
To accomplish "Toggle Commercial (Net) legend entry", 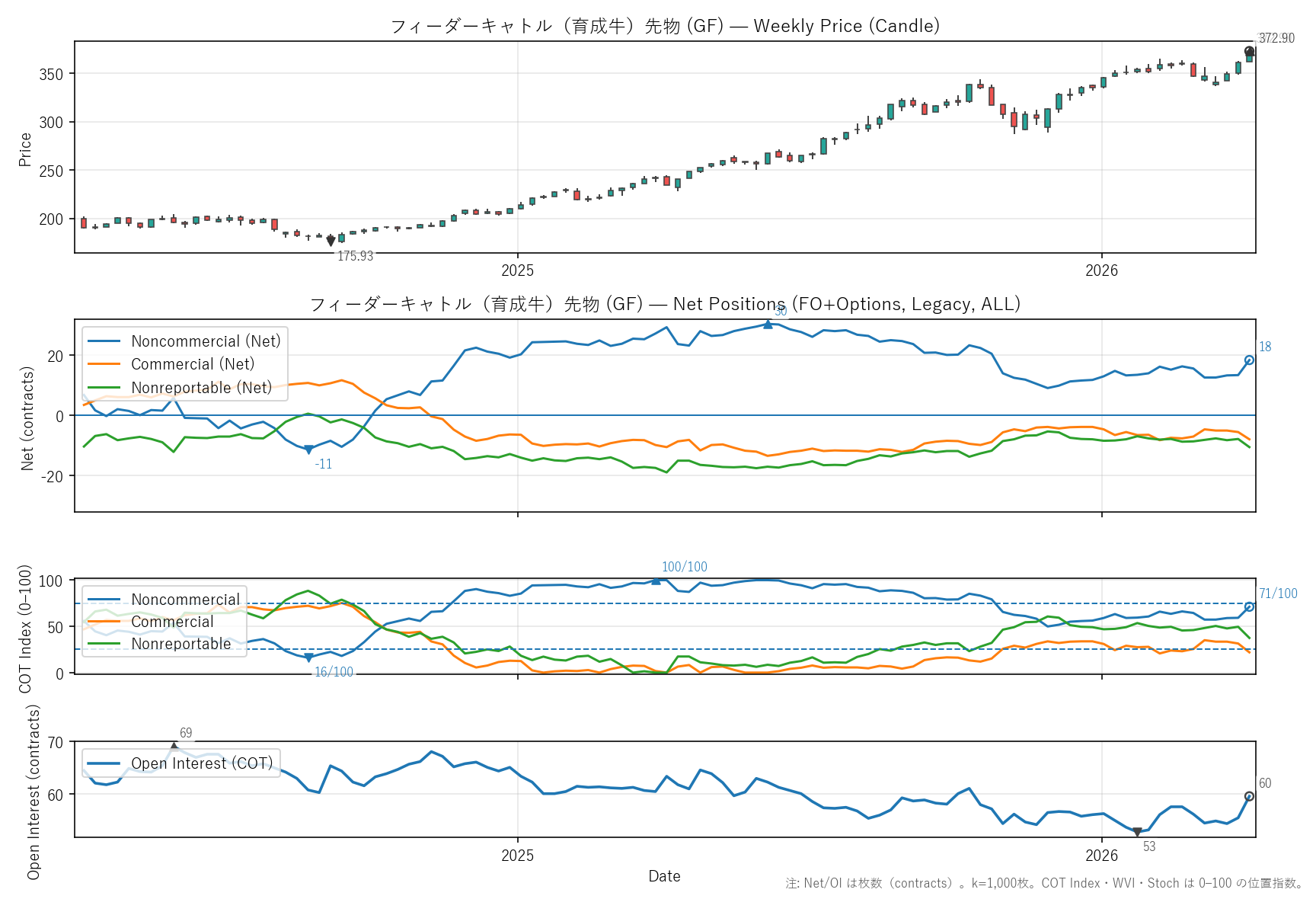I will point(193,364).
